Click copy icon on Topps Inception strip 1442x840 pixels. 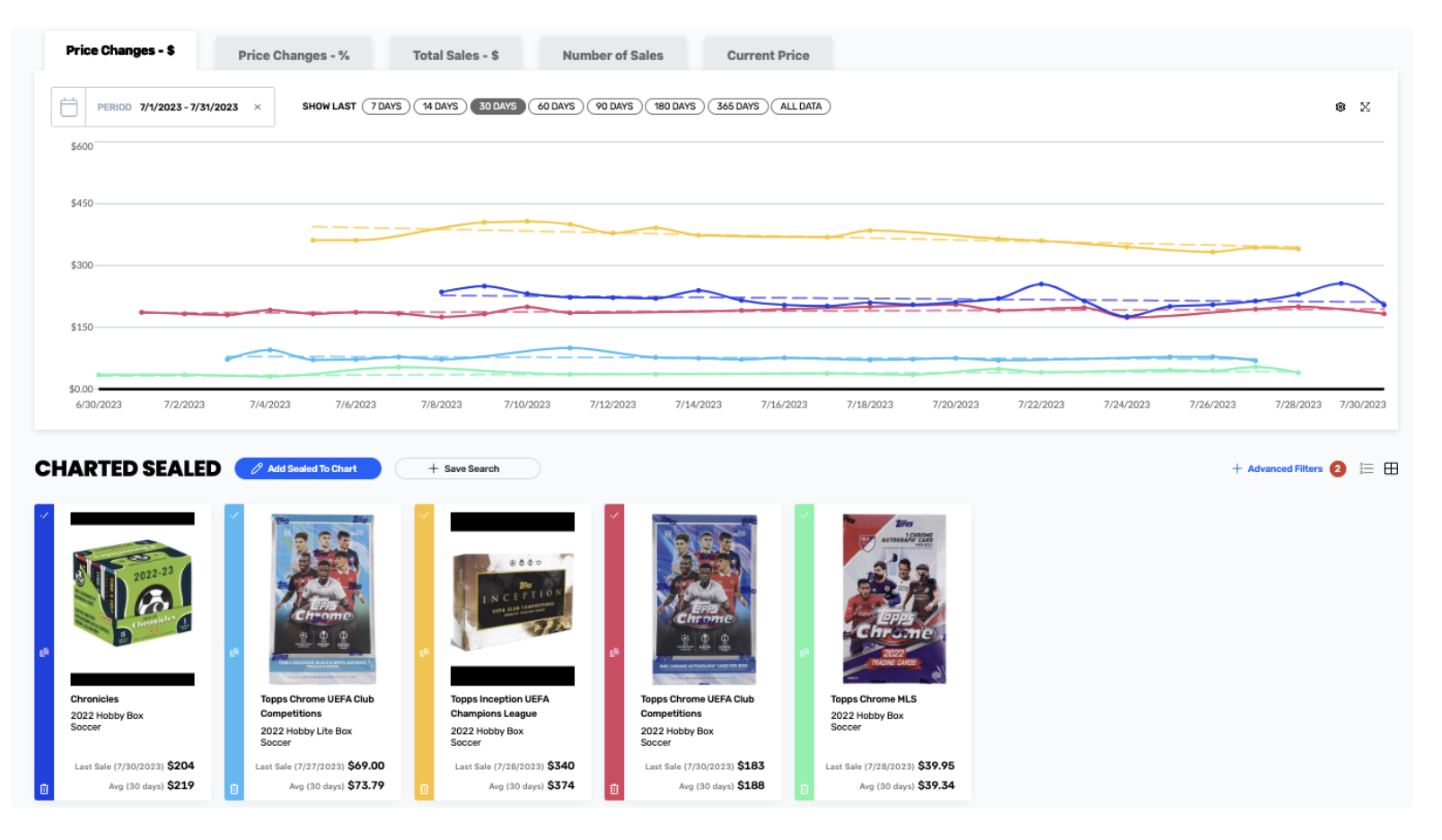click(x=425, y=652)
